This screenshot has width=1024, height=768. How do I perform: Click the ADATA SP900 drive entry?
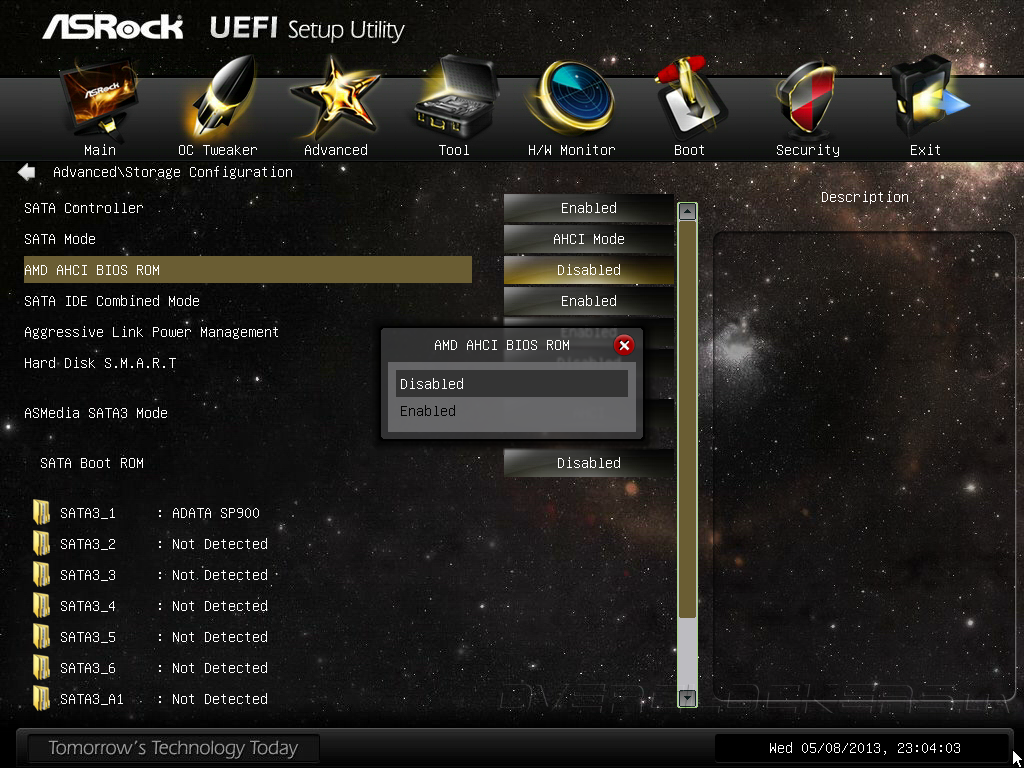tap(216, 513)
